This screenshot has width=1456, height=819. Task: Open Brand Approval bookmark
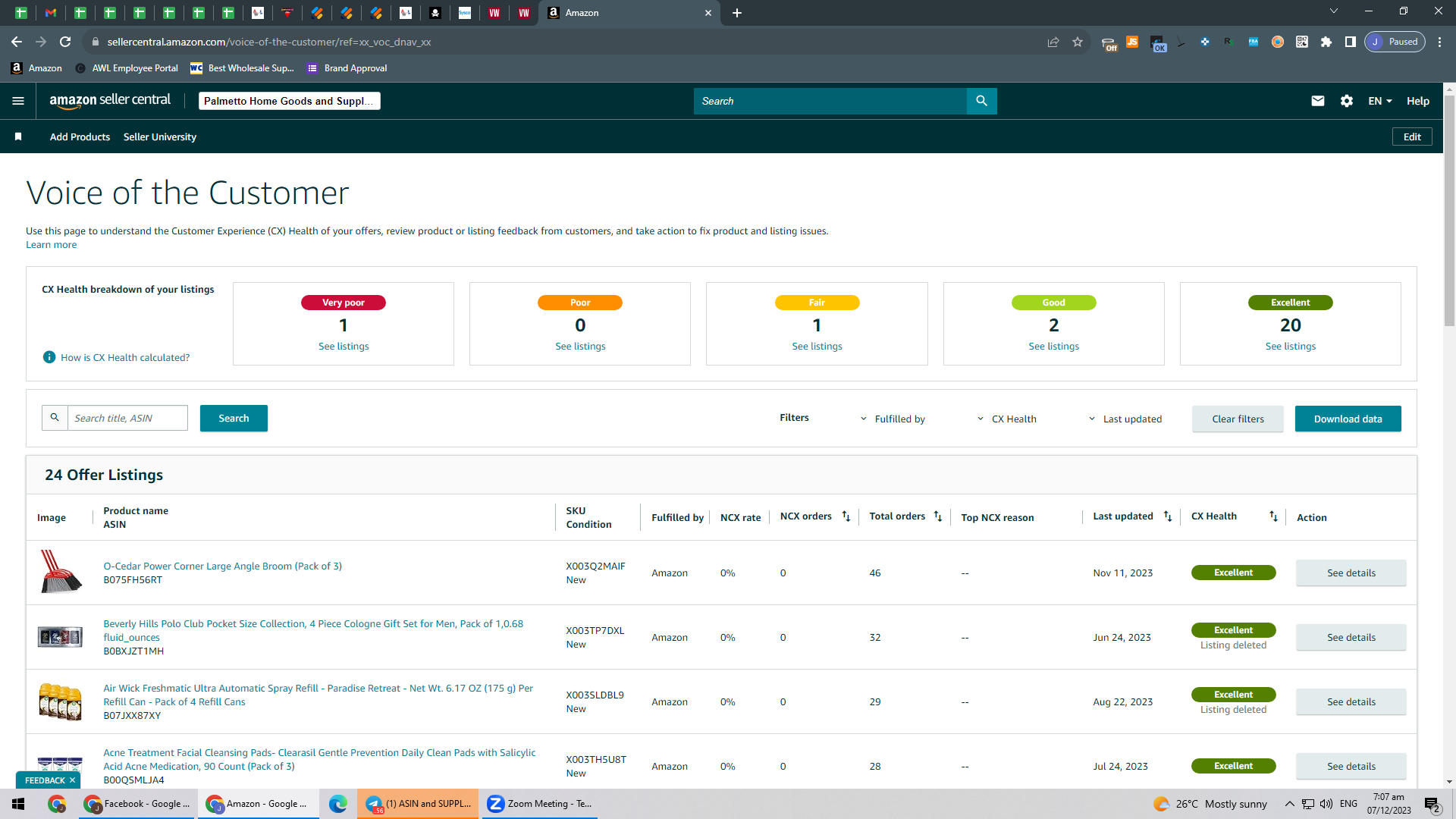pyautogui.click(x=347, y=68)
